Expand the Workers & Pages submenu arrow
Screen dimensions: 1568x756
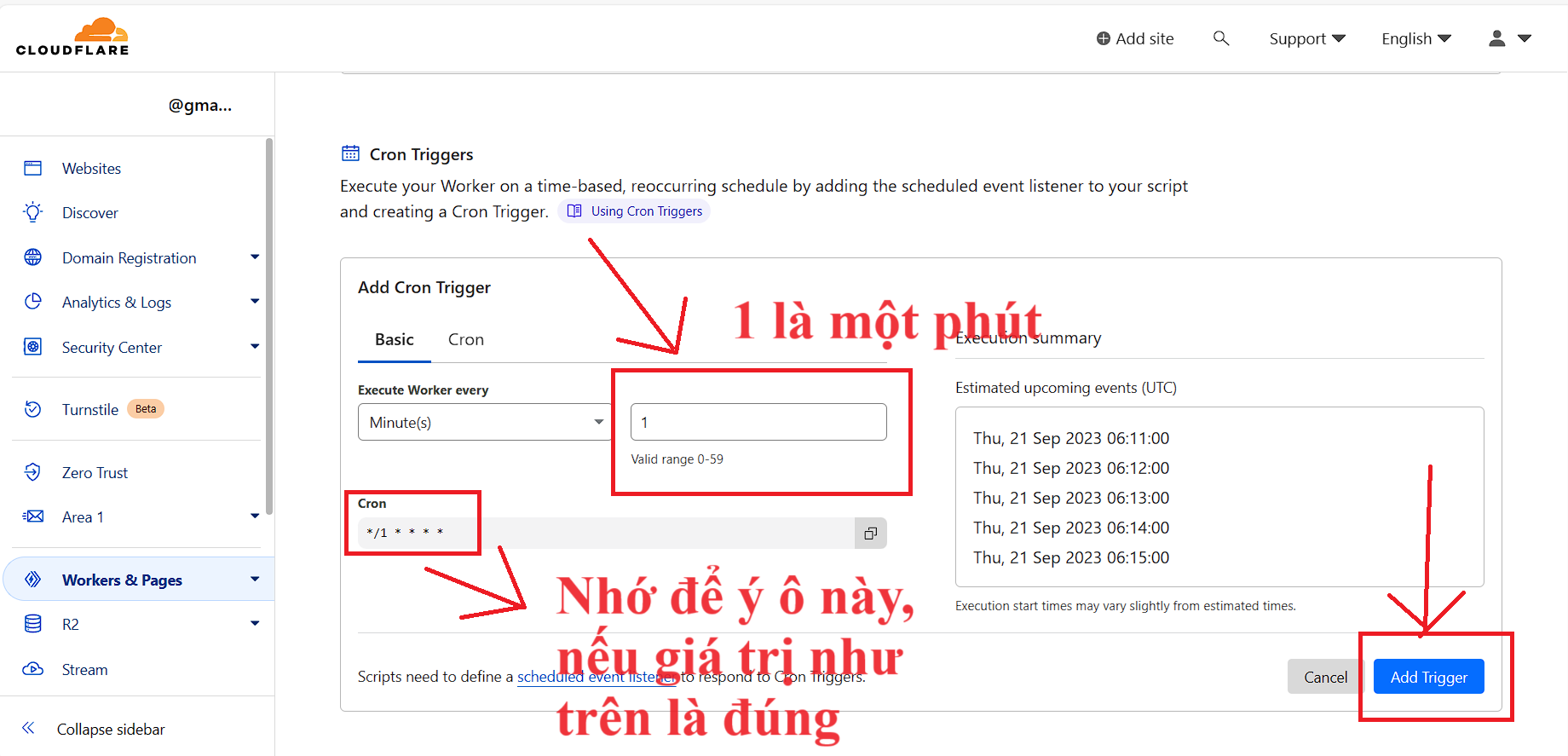tap(255, 579)
